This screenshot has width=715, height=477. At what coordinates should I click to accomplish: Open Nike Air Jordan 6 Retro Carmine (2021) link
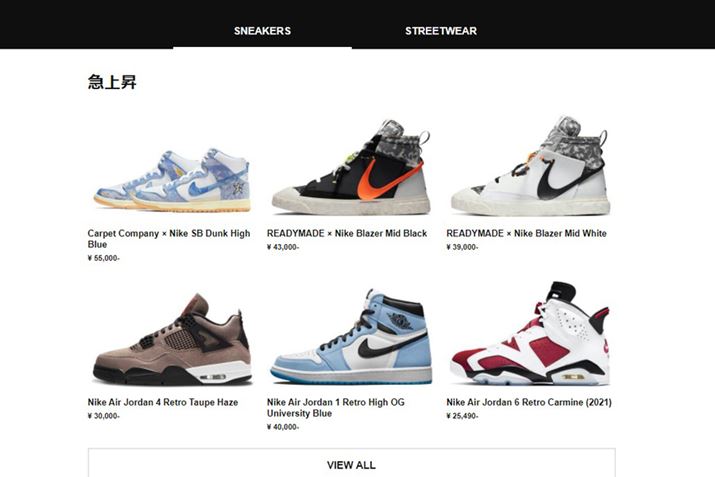(529, 402)
